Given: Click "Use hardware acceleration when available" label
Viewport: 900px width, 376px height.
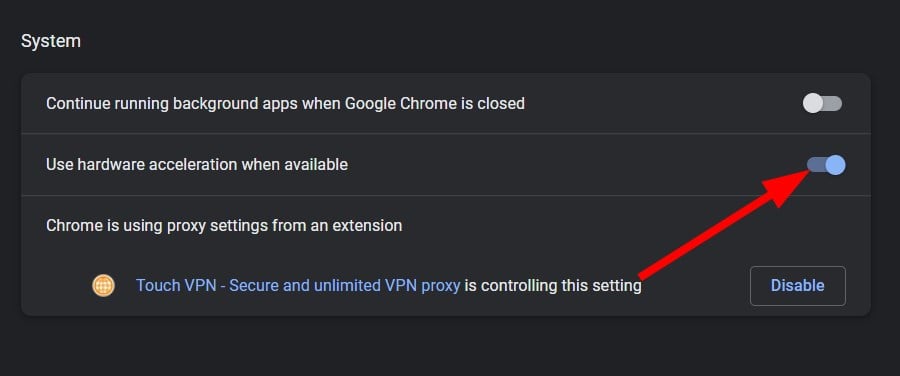Looking at the screenshot, I should point(197,165).
